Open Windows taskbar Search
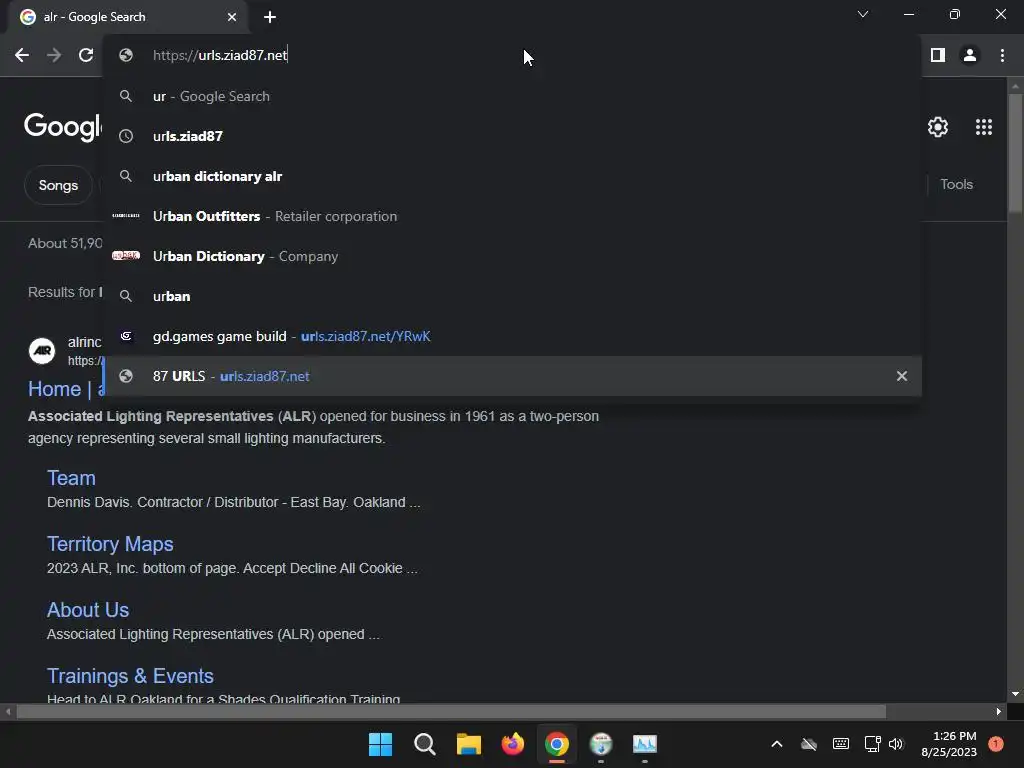 coord(424,744)
